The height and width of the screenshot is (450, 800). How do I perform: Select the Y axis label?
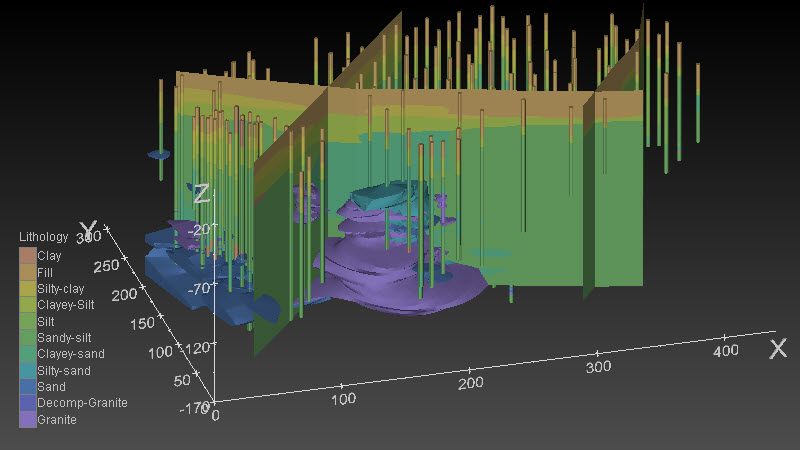(x=89, y=229)
